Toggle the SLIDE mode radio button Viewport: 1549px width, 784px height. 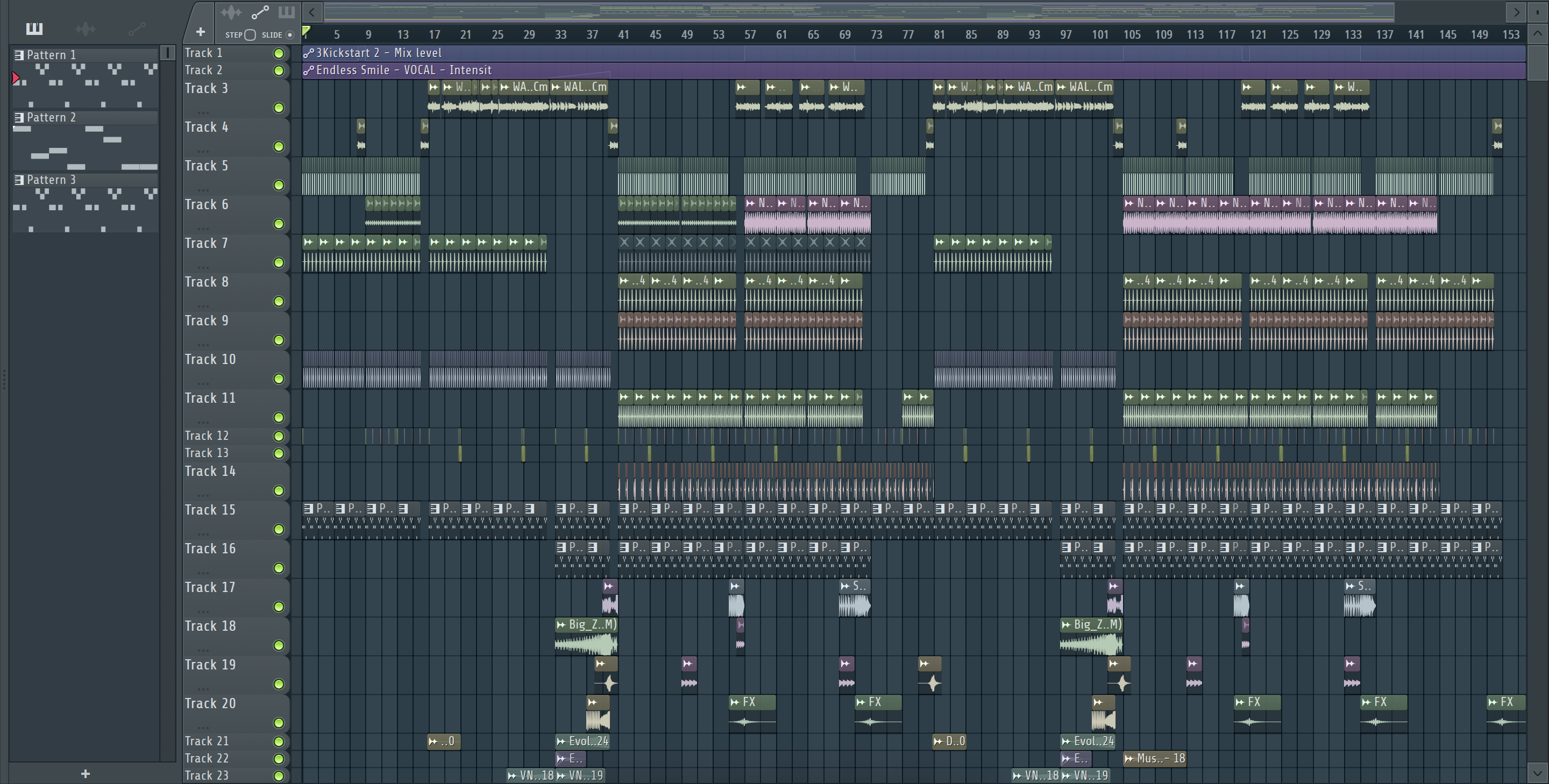pyautogui.click(x=290, y=35)
